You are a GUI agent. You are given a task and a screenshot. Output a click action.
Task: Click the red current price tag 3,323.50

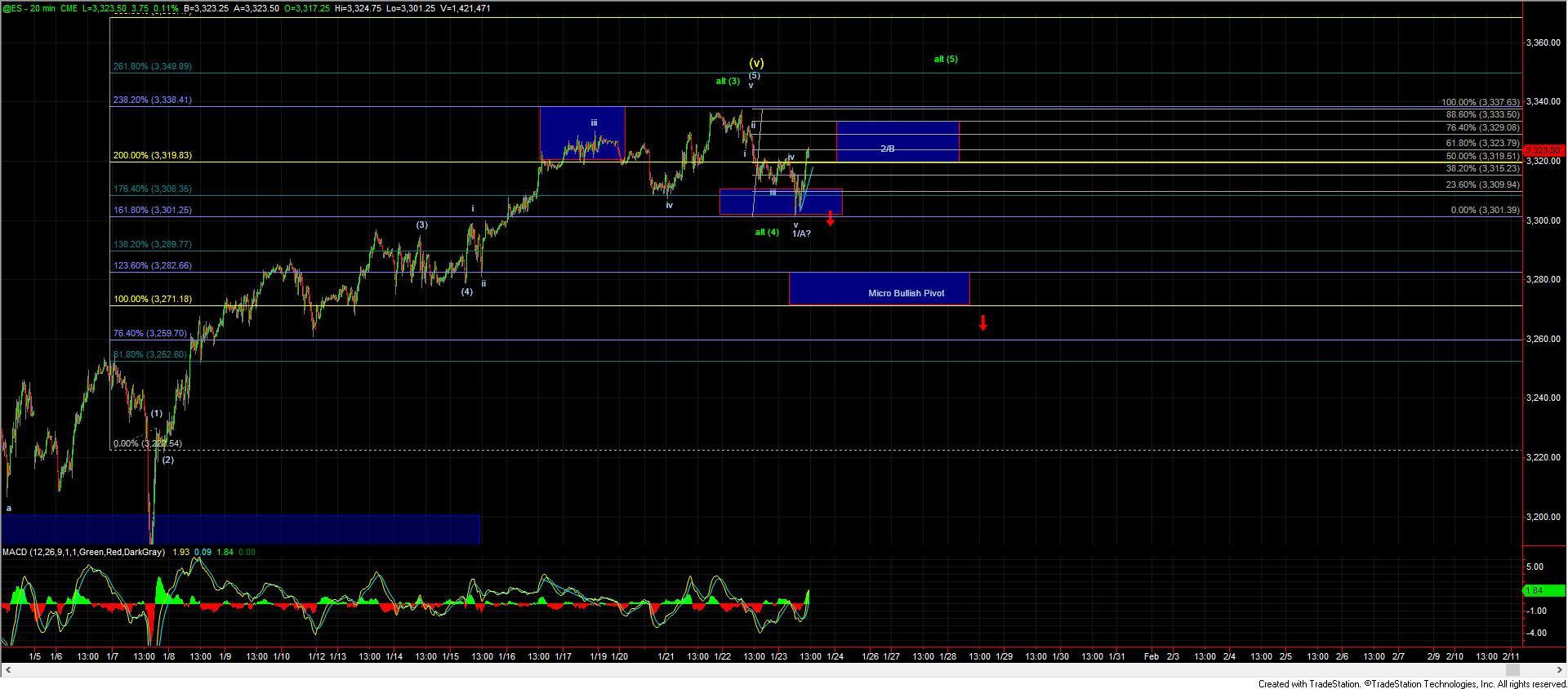[1543, 151]
